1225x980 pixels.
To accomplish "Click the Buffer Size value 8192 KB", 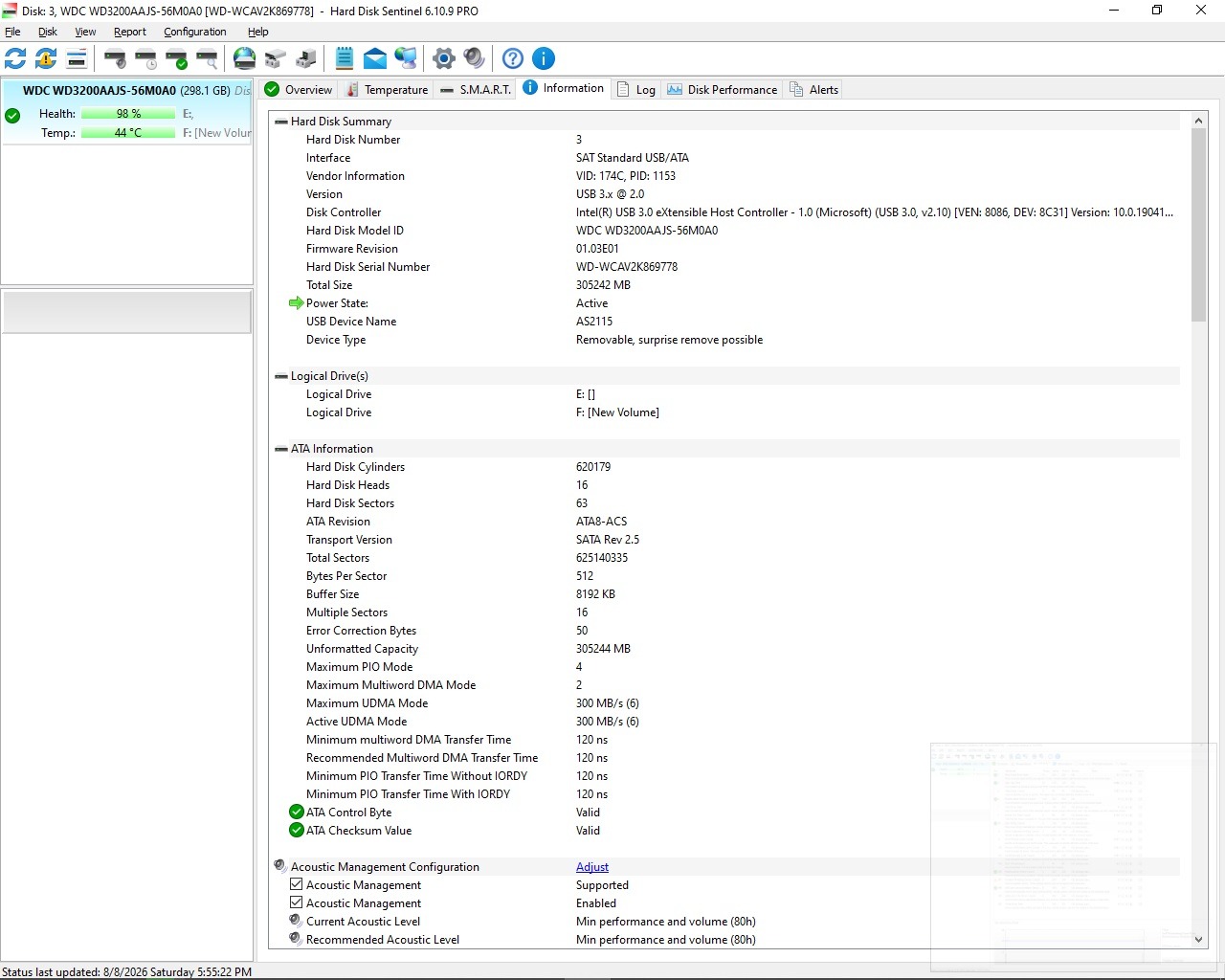I will [595, 594].
